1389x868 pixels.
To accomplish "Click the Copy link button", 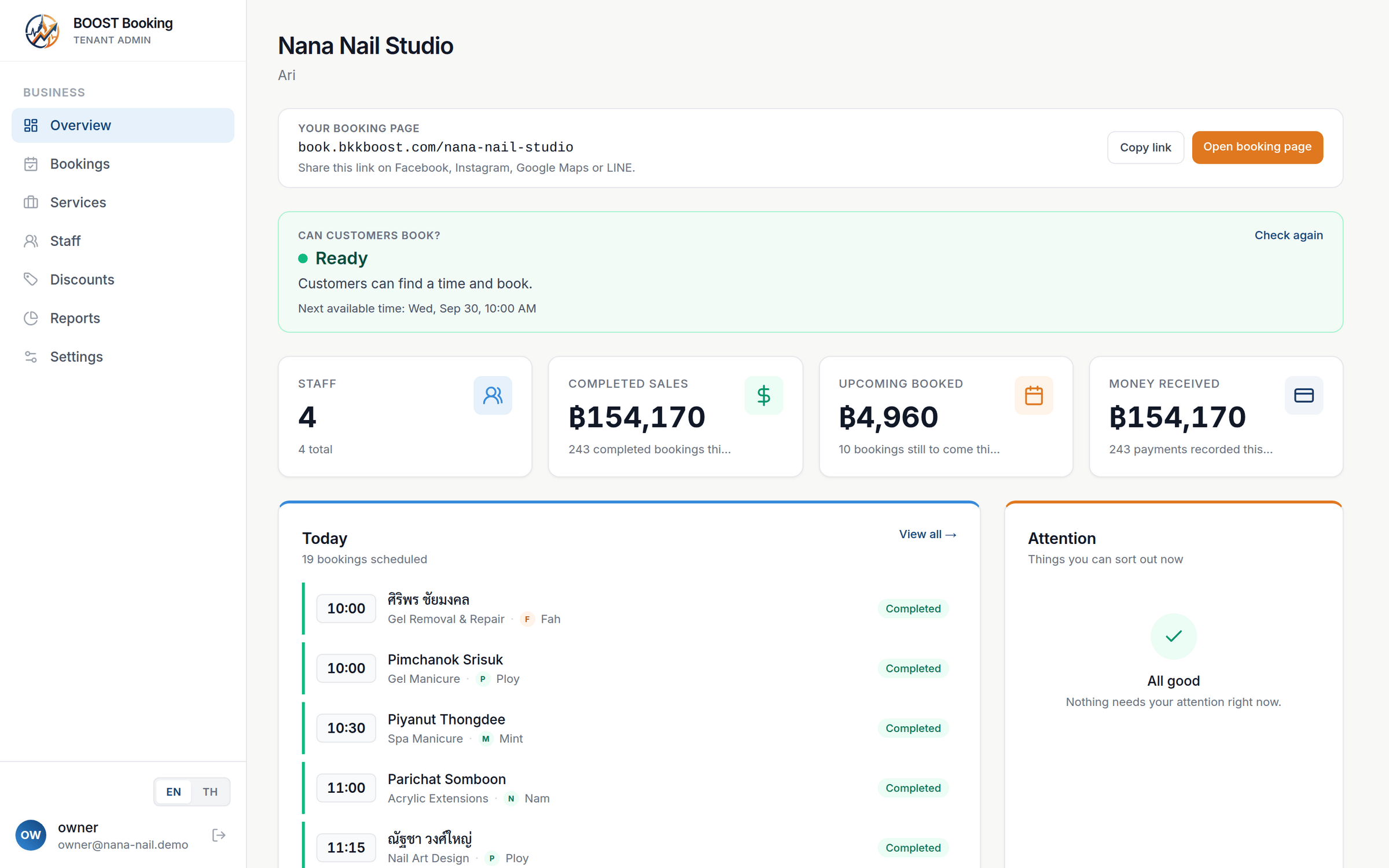I will pyautogui.click(x=1145, y=148).
